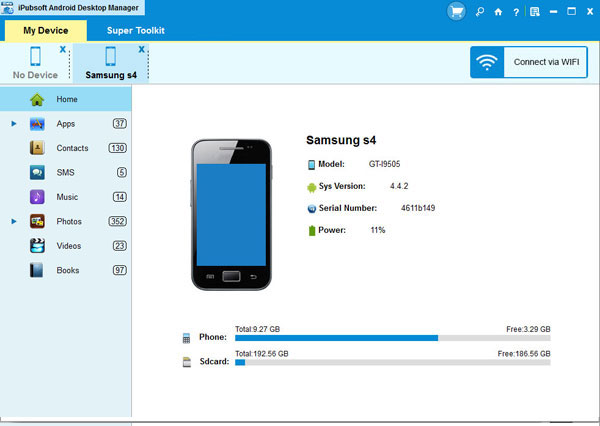This screenshot has width=600, height=426.
Task: Click the model value GT-I9505
Action: 385,164
